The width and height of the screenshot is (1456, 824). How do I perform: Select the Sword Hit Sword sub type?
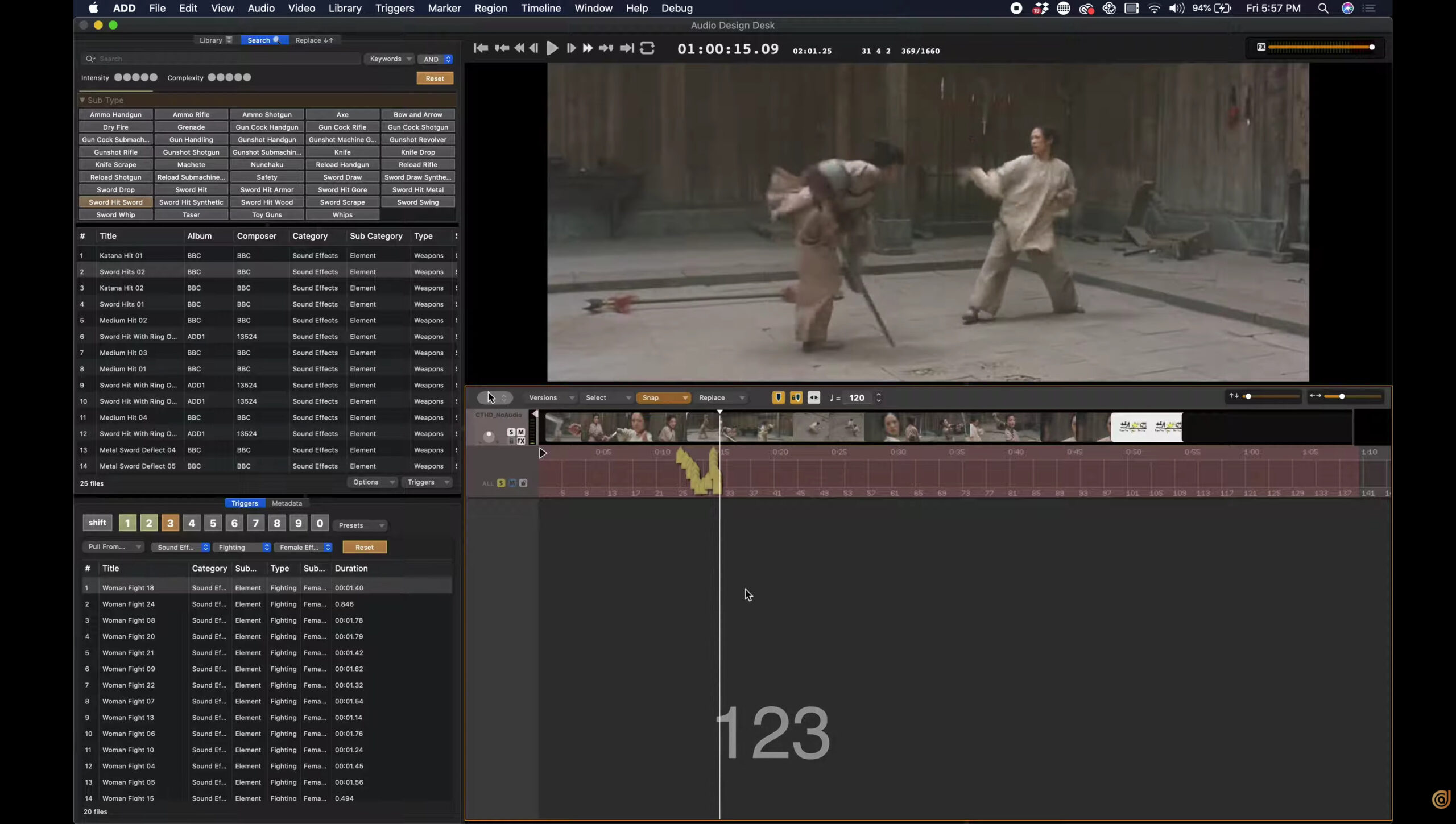[x=115, y=202]
